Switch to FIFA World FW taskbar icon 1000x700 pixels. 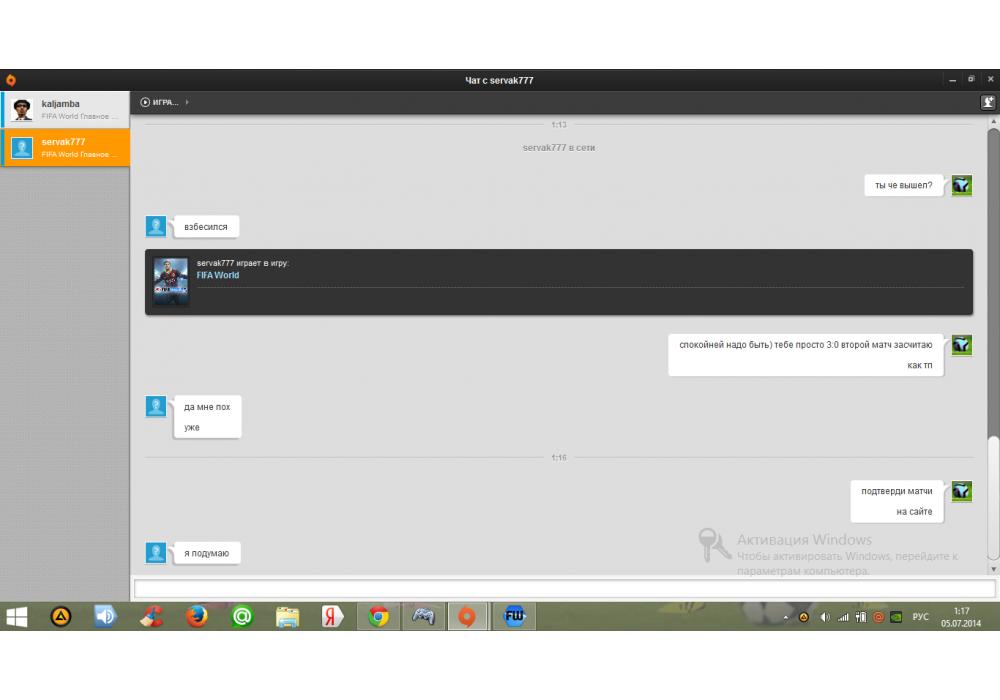click(514, 616)
